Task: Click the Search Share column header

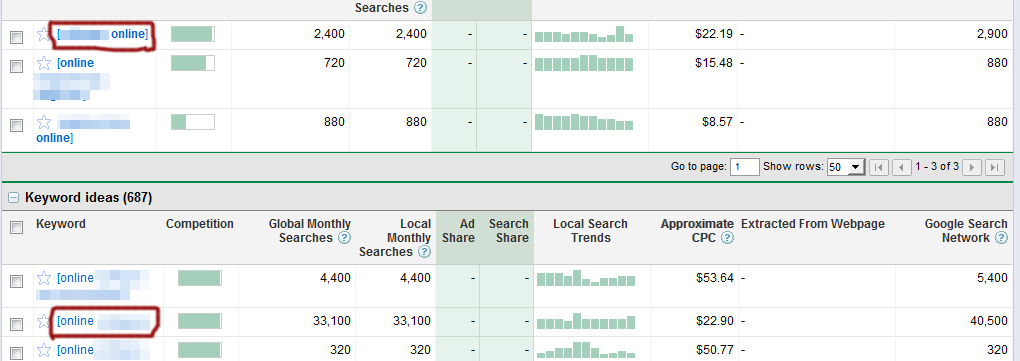Action: click(509, 231)
